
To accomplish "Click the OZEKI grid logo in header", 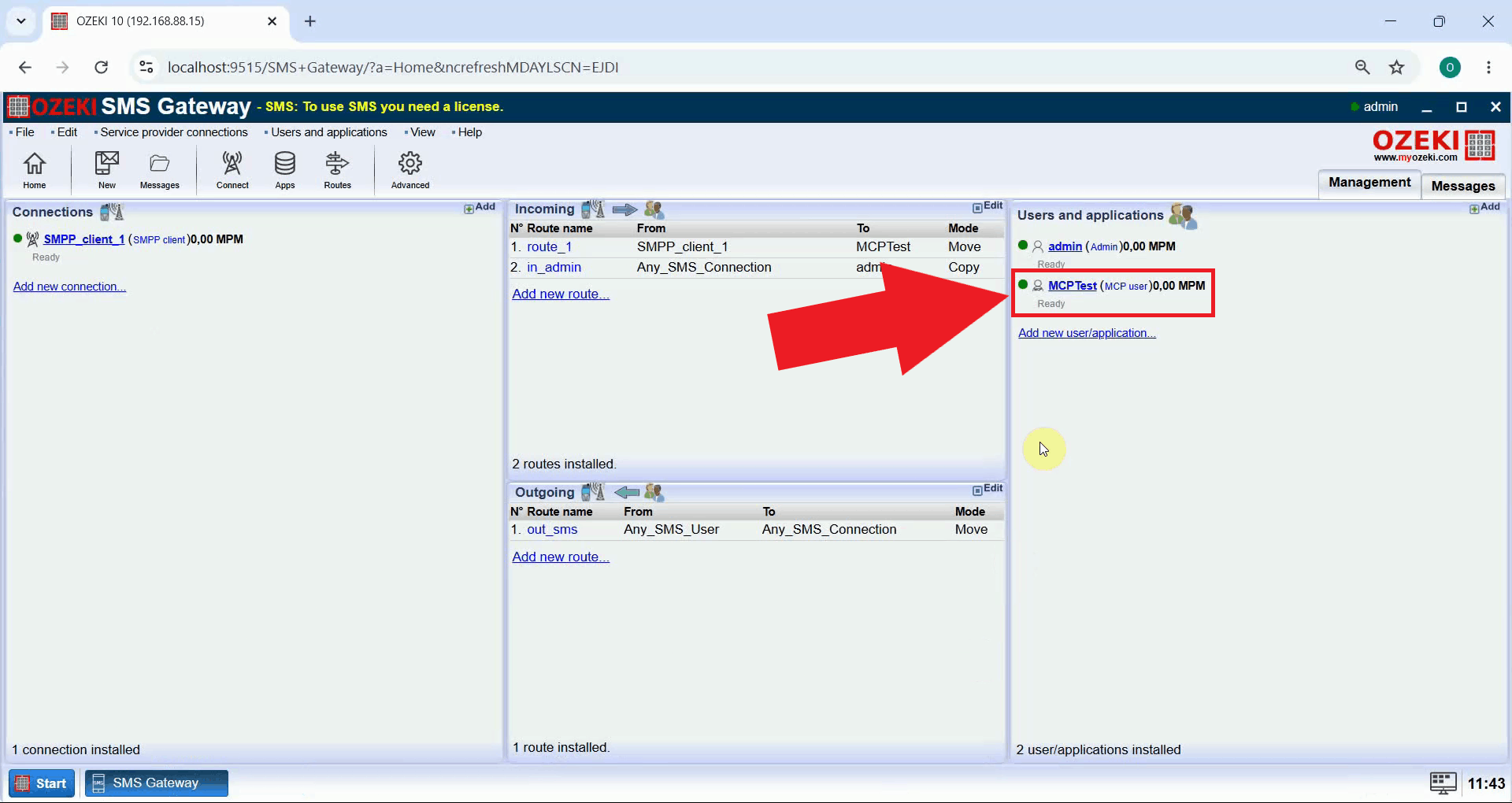I will point(18,106).
